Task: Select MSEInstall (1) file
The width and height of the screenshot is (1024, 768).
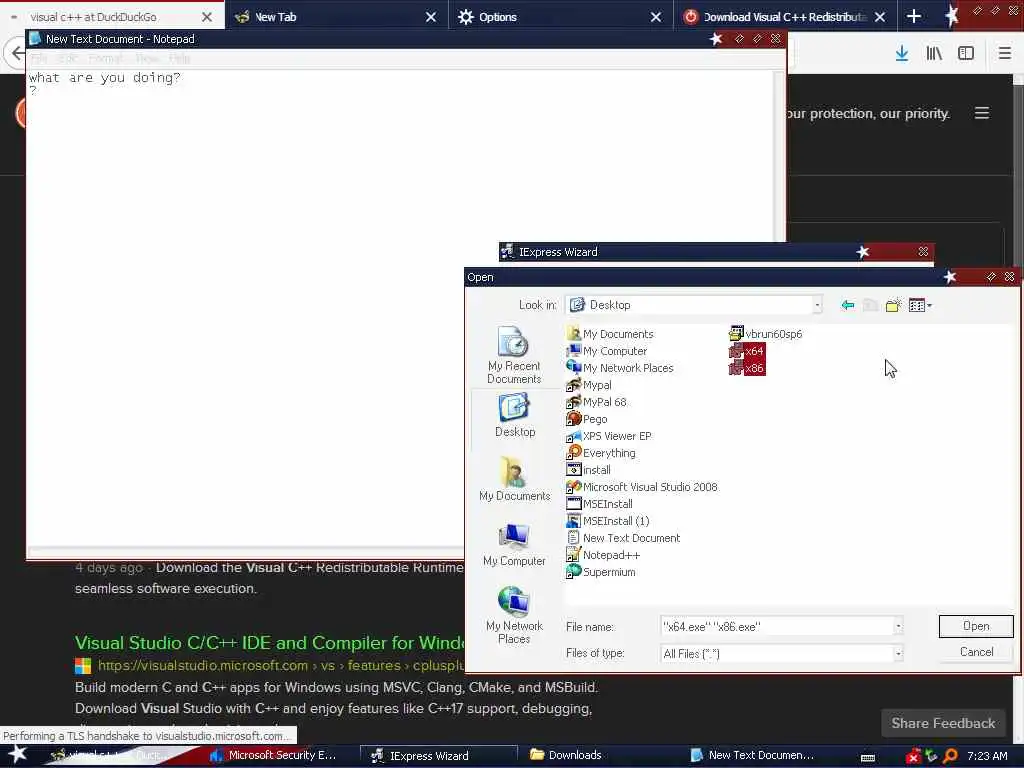Action: point(608,520)
